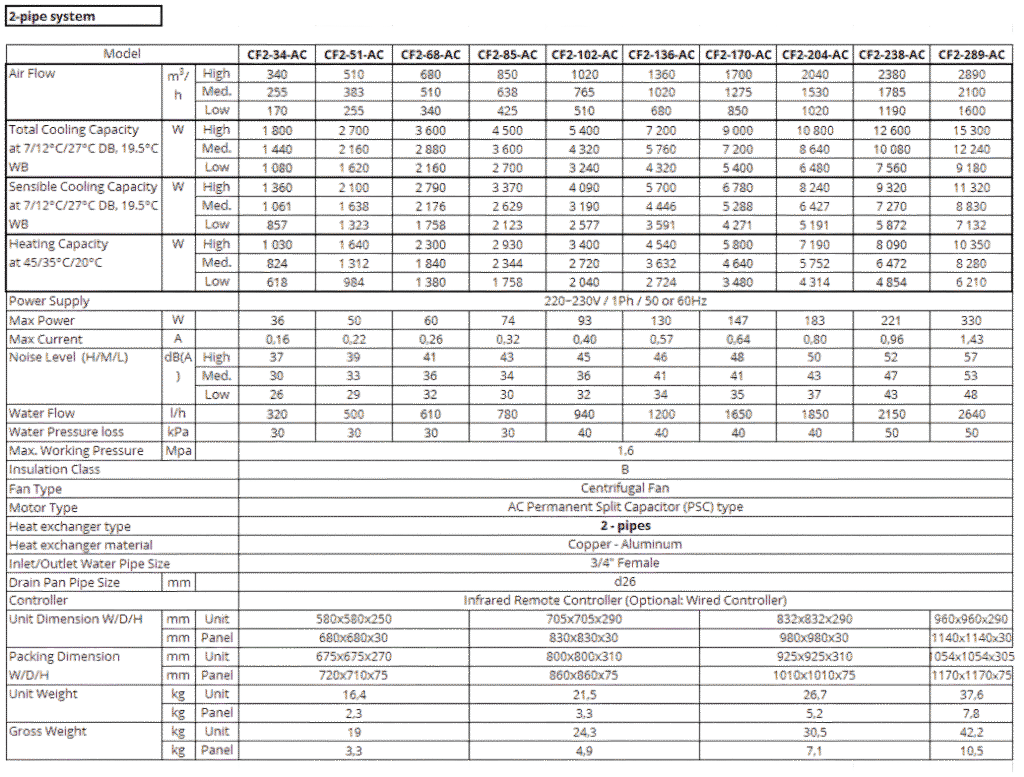The width and height of the screenshot is (1024, 777).
Task: Click the Water Flow row label
Action: 41,413
